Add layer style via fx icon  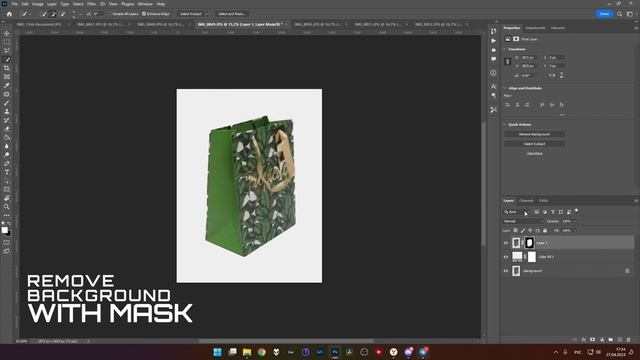point(584,340)
